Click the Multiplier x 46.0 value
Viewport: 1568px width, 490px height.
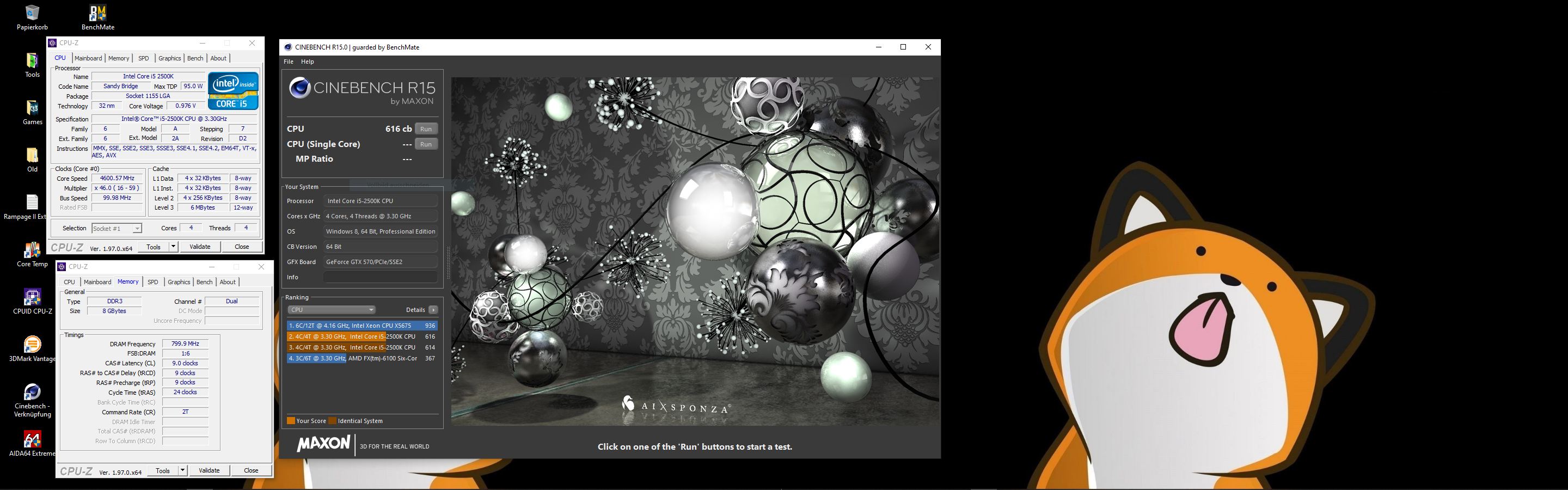(x=117, y=188)
